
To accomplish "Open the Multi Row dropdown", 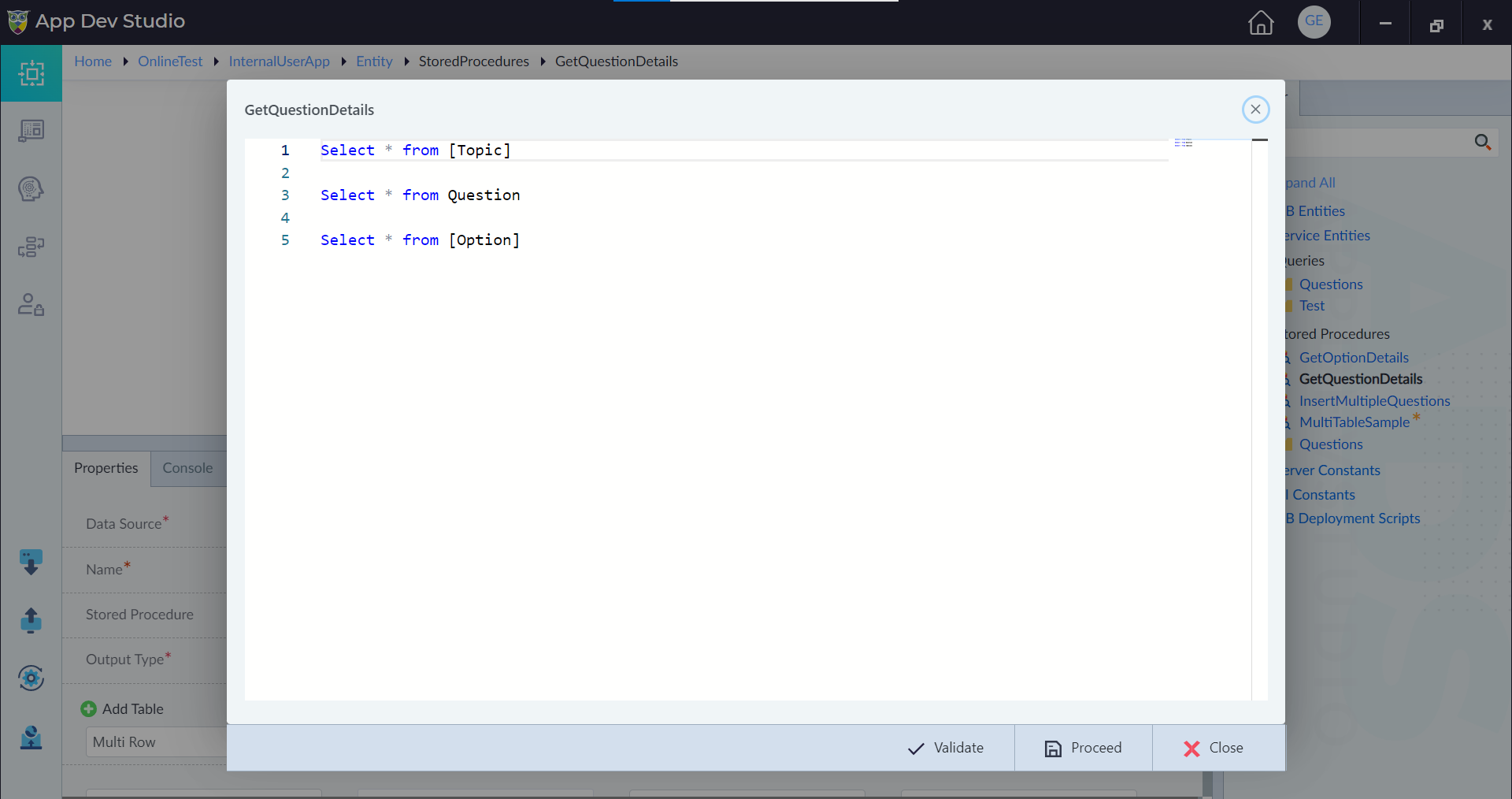I will [156, 742].
